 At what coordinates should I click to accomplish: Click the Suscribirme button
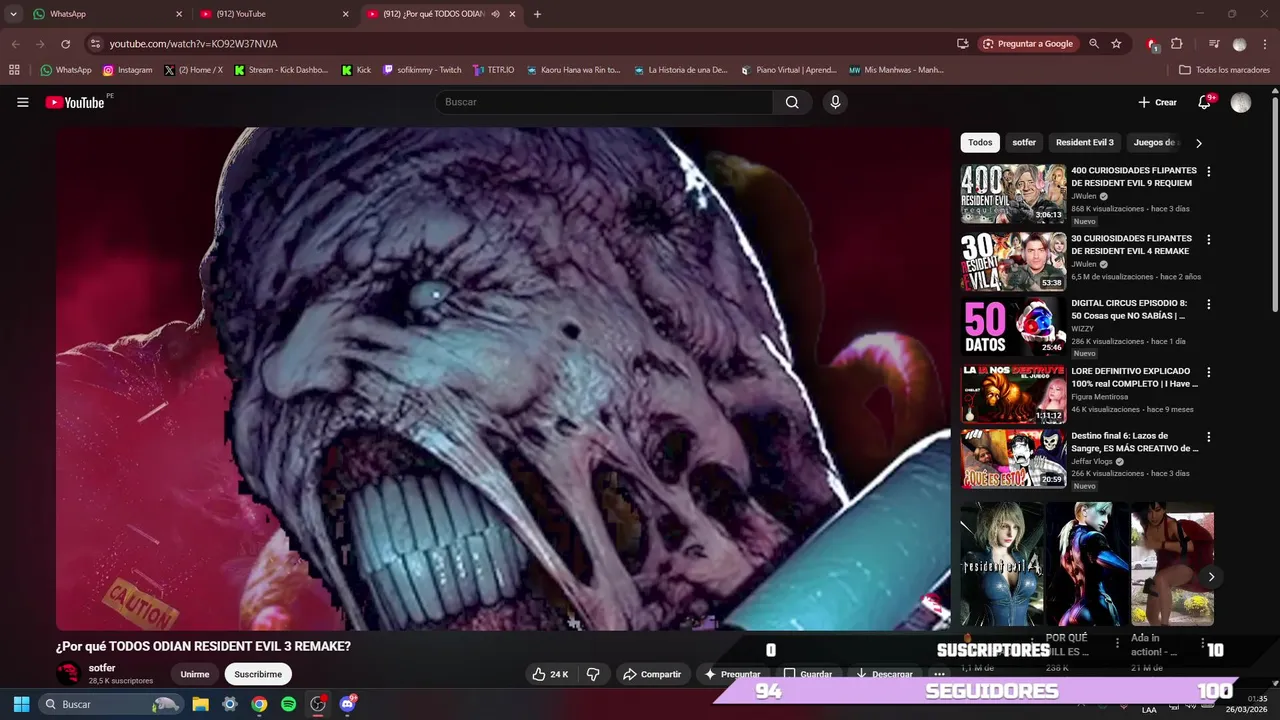pos(258,674)
